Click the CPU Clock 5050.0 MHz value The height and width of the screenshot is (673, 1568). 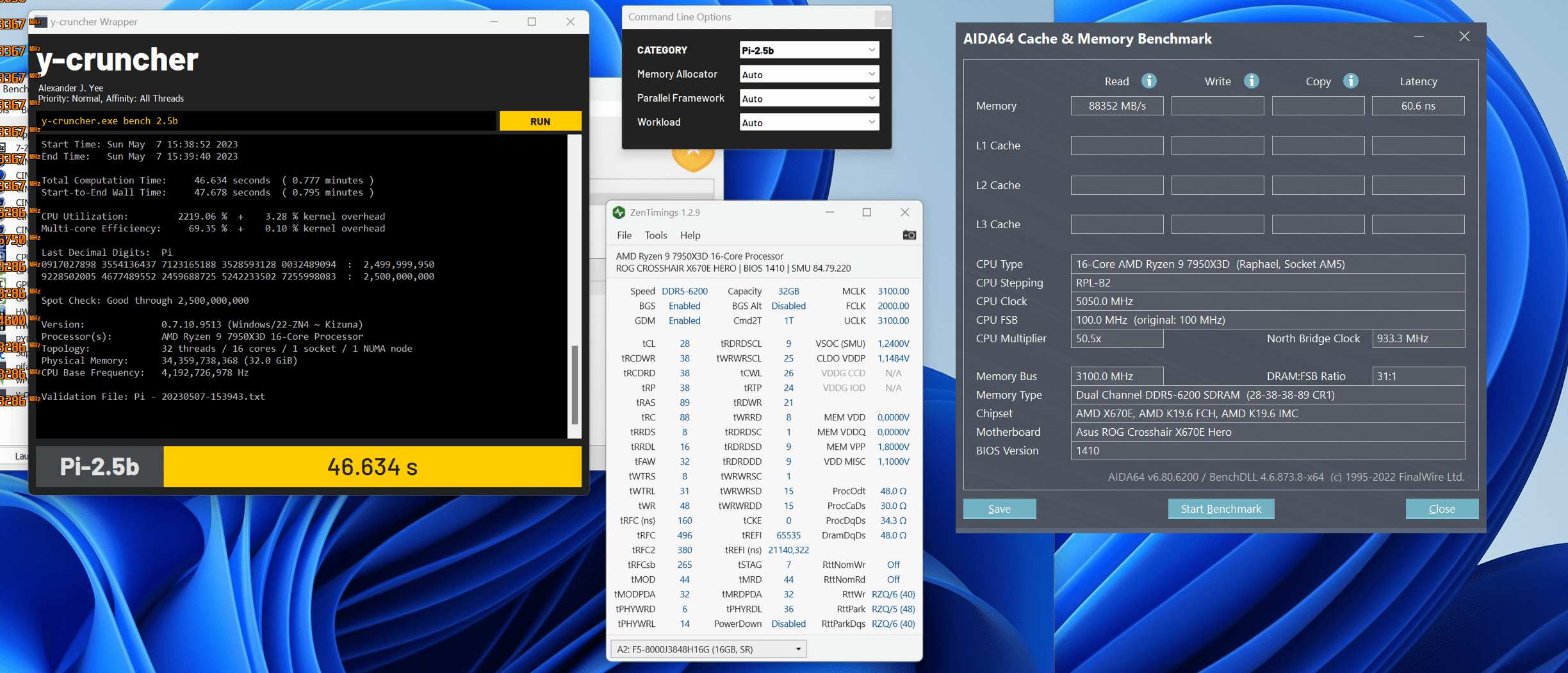1268,301
